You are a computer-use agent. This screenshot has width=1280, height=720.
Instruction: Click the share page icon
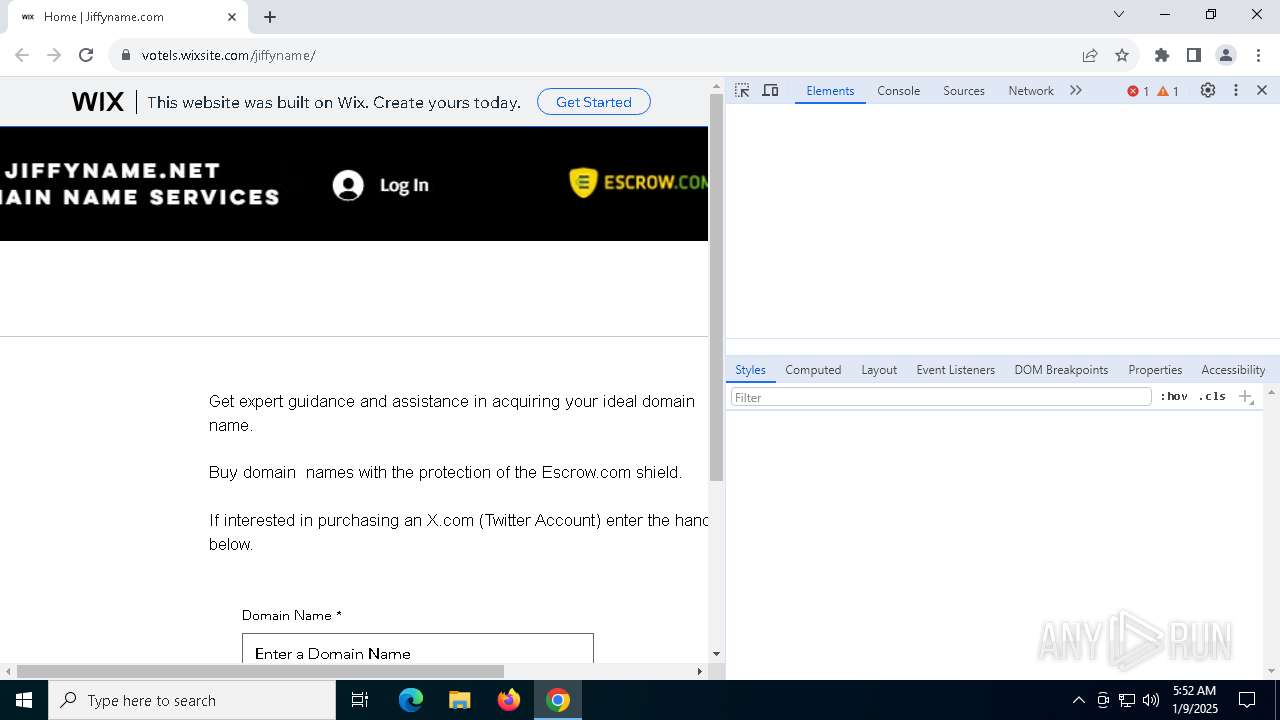1090,55
